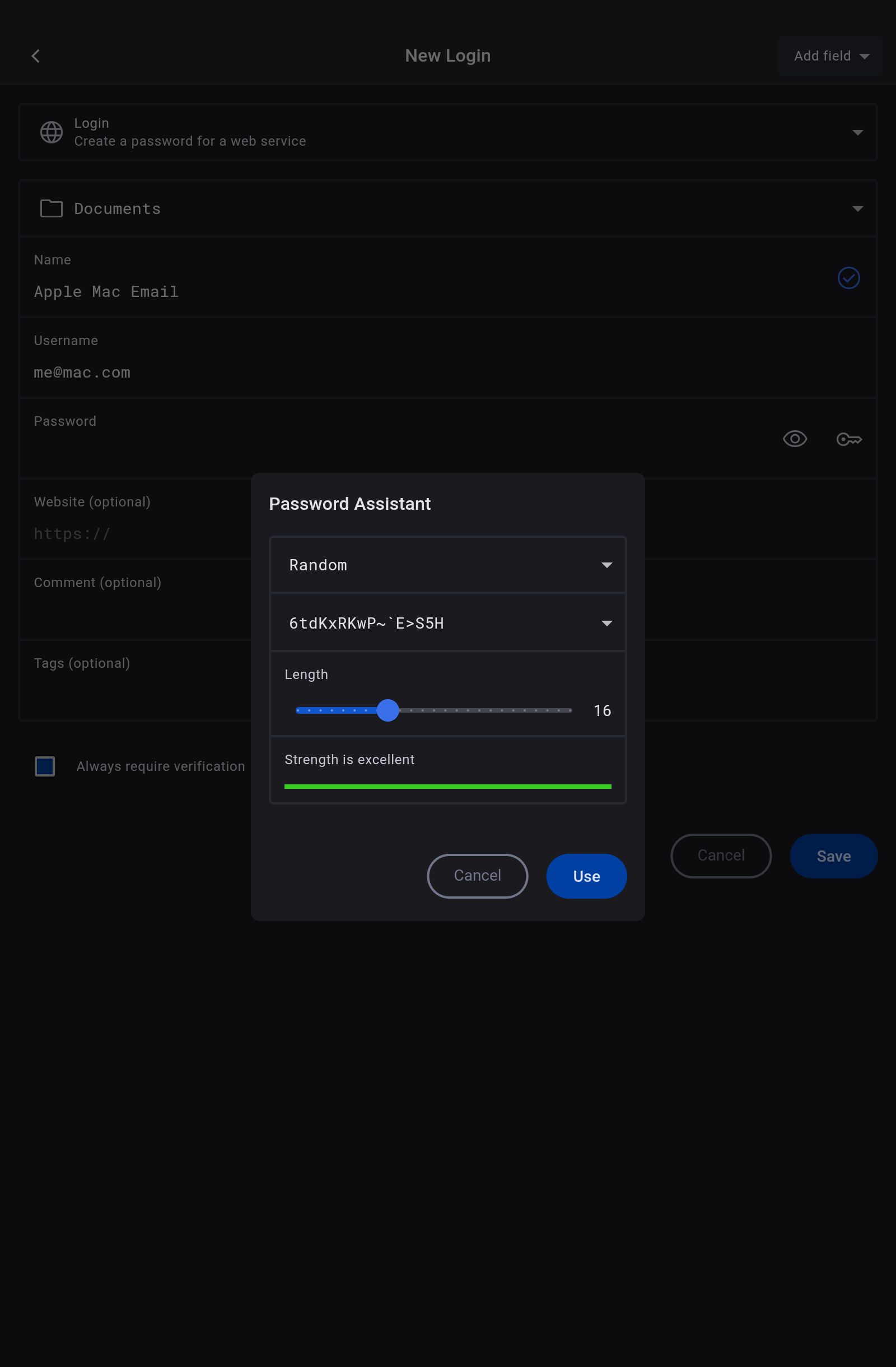The image size is (896, 1367).
Task: Click the Length slider handle
Action: [388, 710]
